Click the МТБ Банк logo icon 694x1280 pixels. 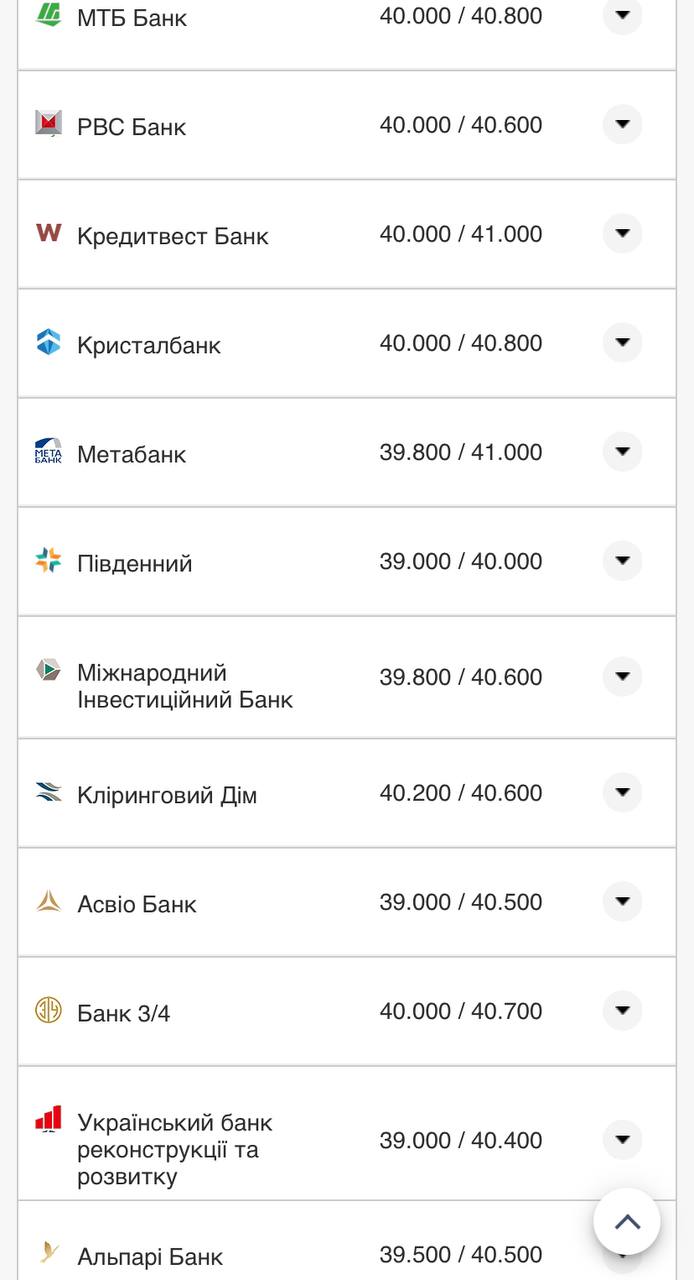coord(48,14)
